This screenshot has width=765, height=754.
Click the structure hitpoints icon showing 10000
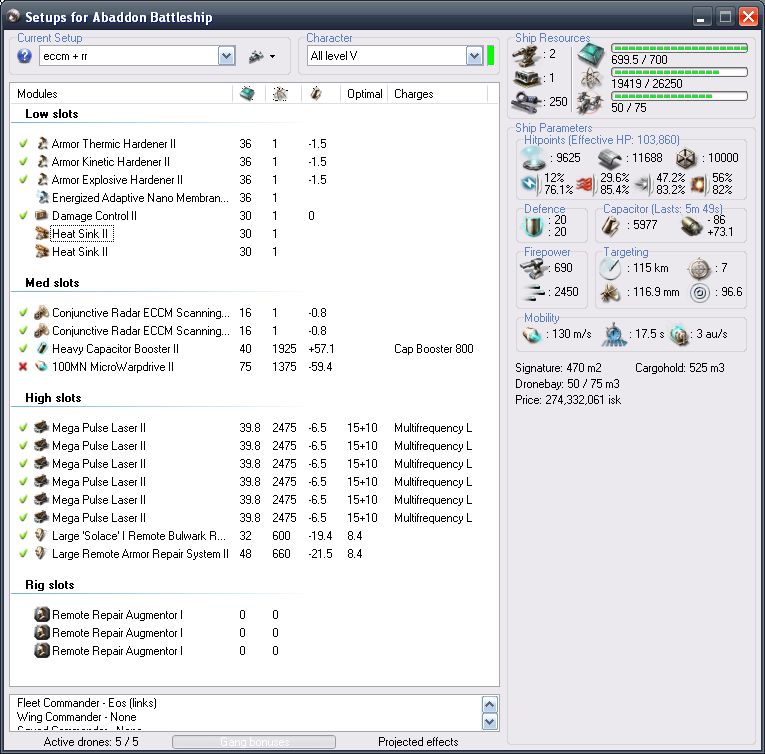686,158
